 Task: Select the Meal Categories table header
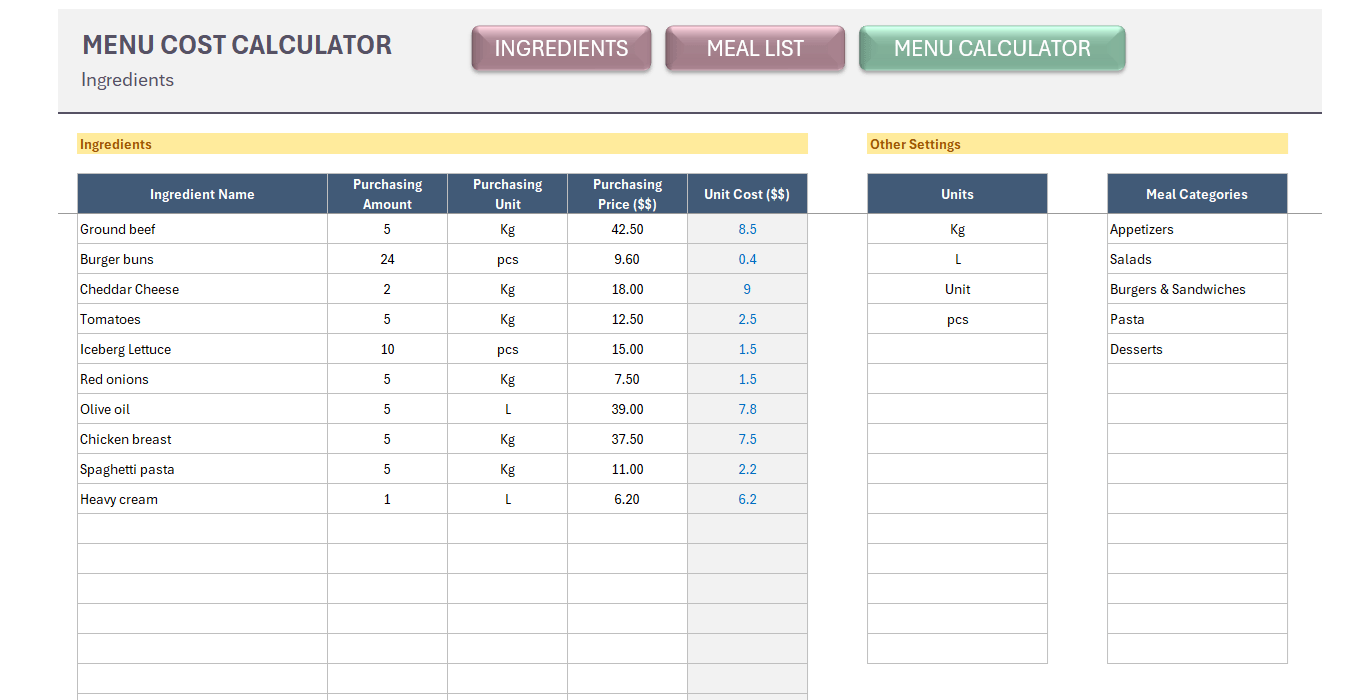[x=1197, y=194]
